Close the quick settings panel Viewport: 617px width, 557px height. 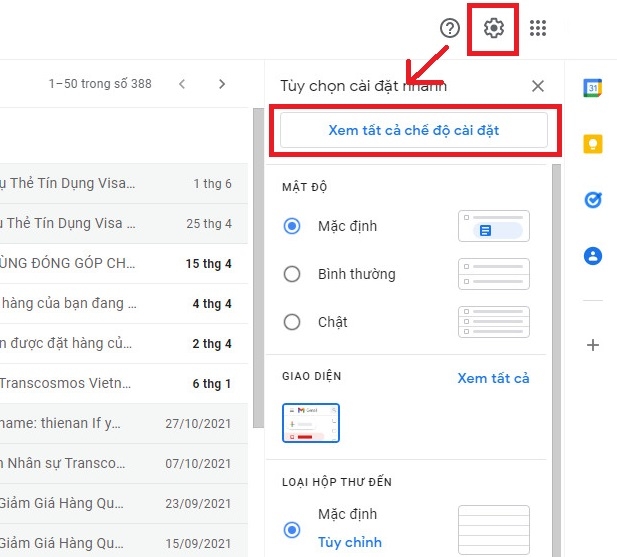click(538, 86)
